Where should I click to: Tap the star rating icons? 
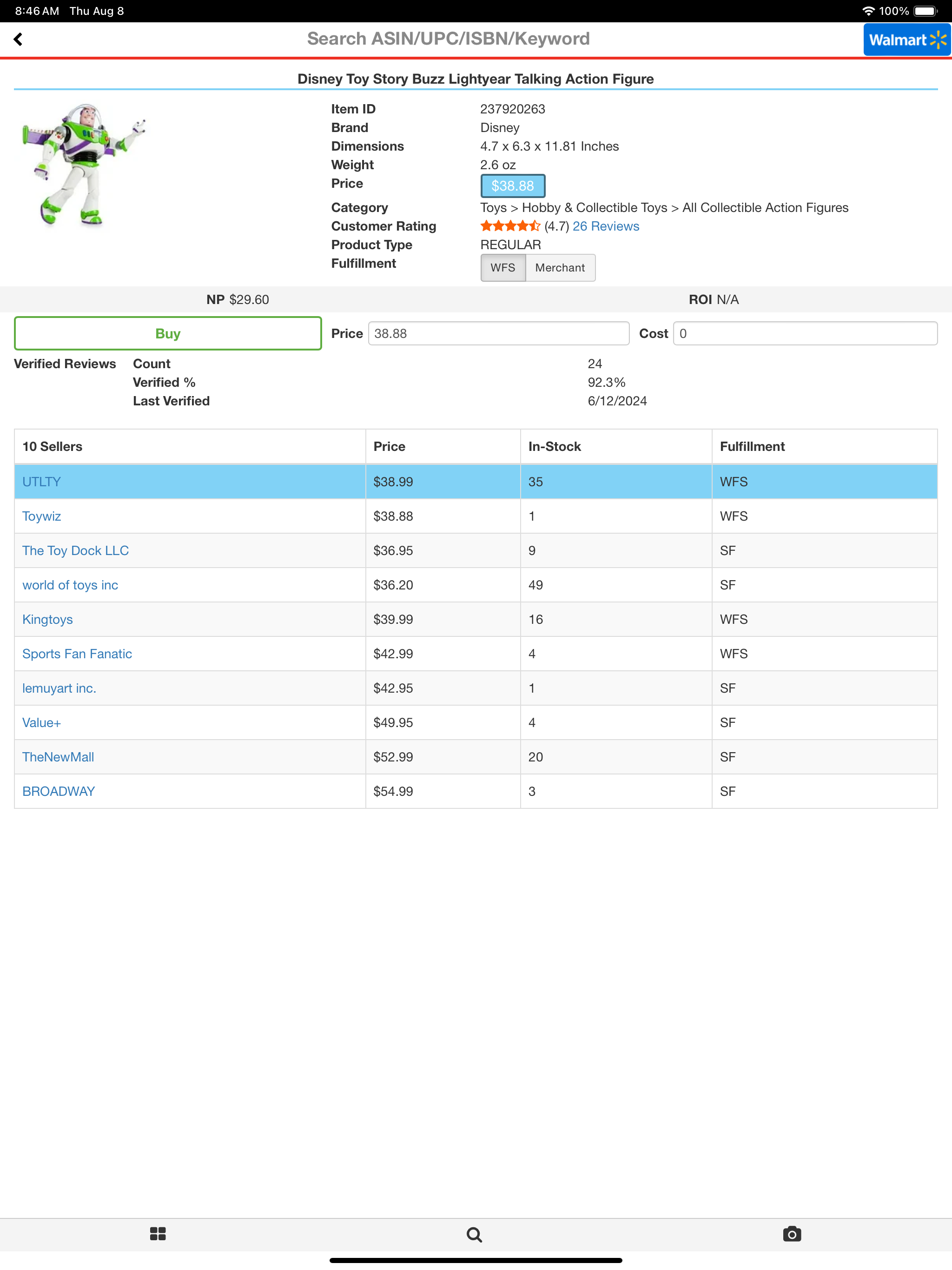click(x=510, y=226)
